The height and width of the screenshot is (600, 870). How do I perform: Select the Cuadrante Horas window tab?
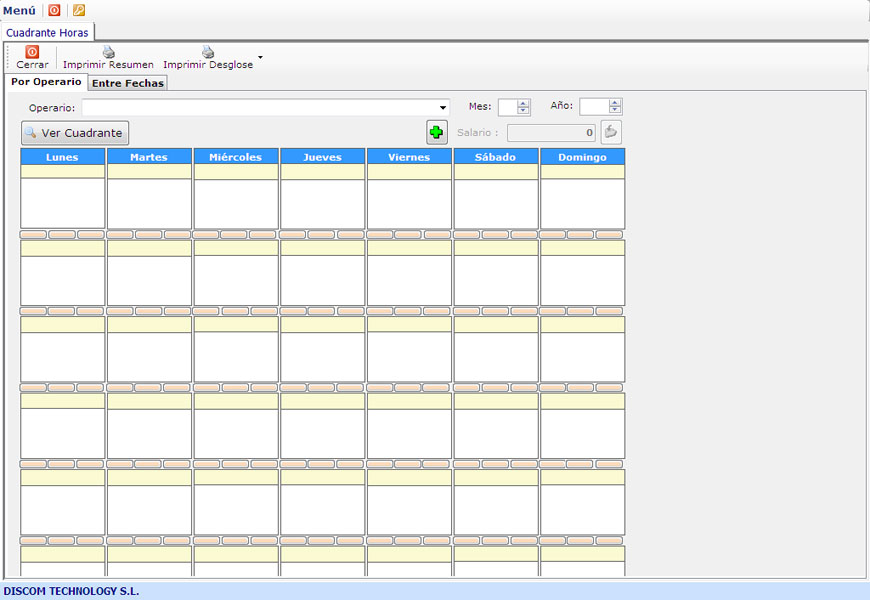47,32
